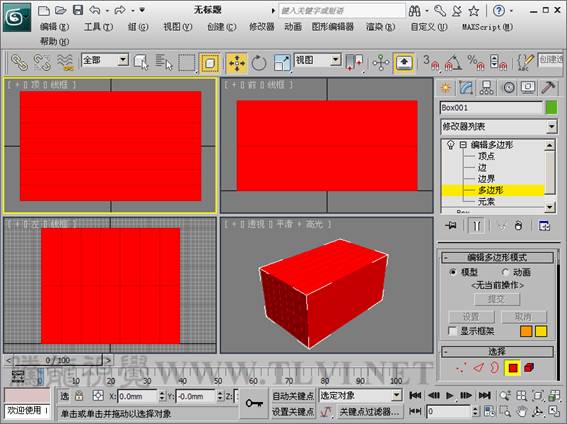Click the Box001 object name field
The width and height of the screenshot is (567, 424).
tap(491, 107)
